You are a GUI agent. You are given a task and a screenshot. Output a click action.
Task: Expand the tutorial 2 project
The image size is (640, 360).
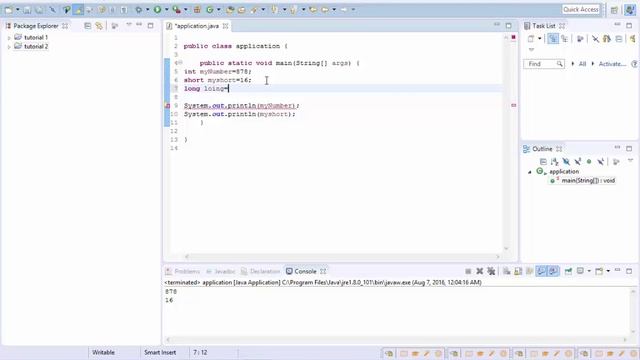tap(9, 47)
